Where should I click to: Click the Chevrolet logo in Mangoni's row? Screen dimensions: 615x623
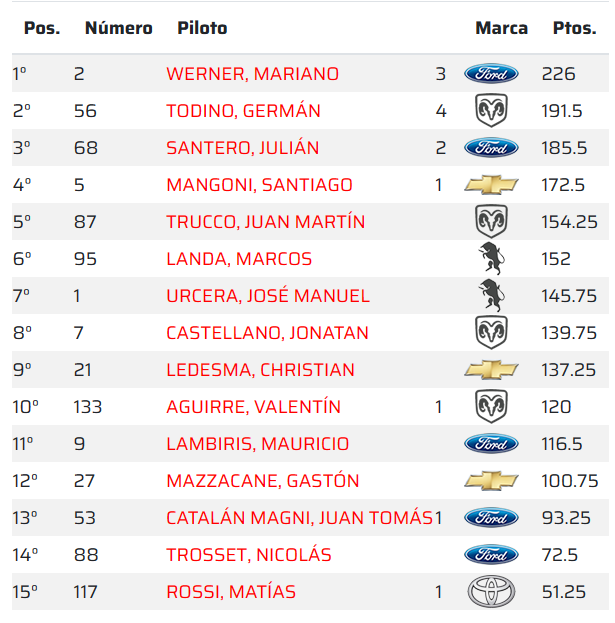tap(491, 185)
